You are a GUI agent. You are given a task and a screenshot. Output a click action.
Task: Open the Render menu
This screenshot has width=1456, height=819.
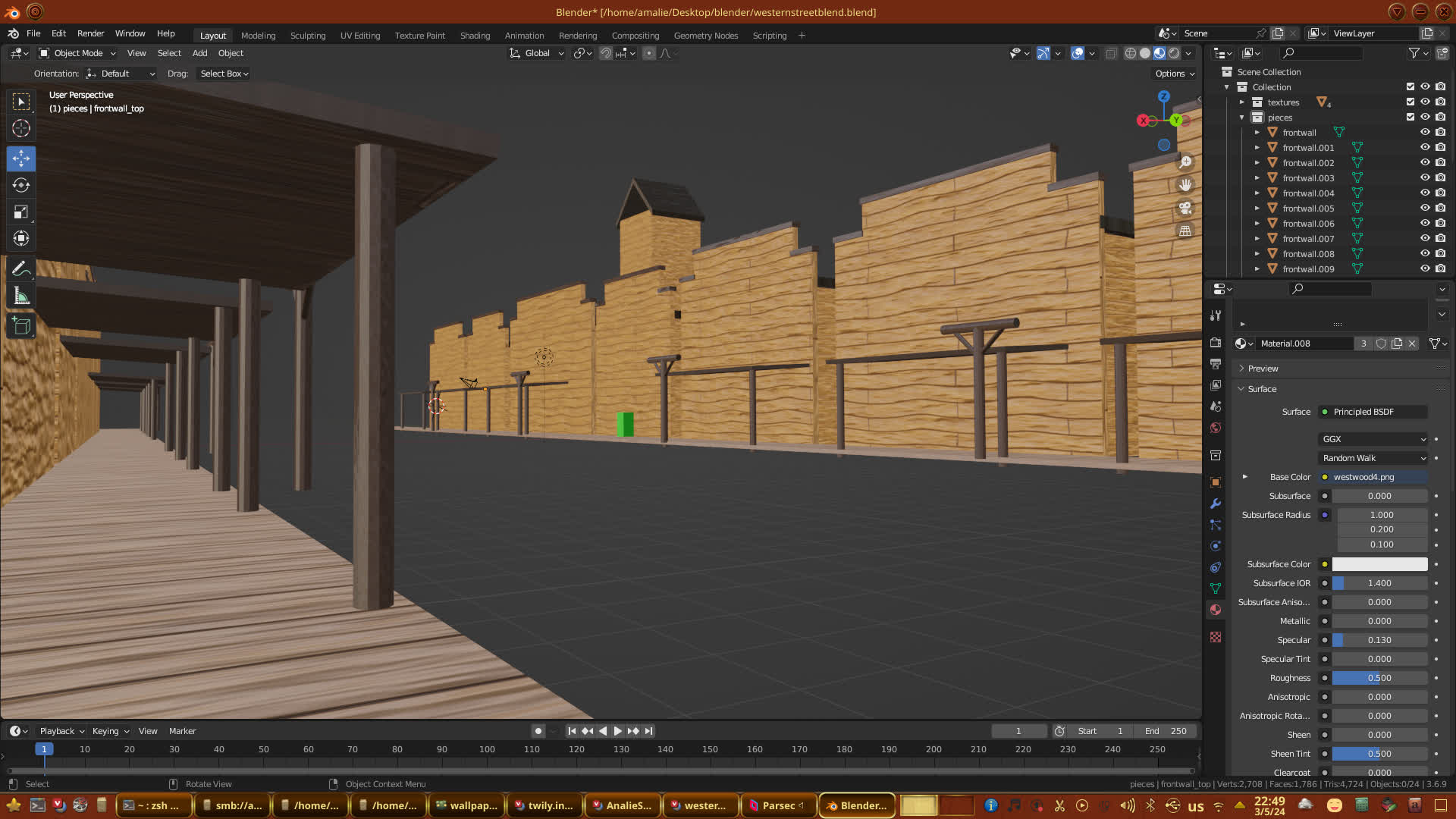(90, 33)
